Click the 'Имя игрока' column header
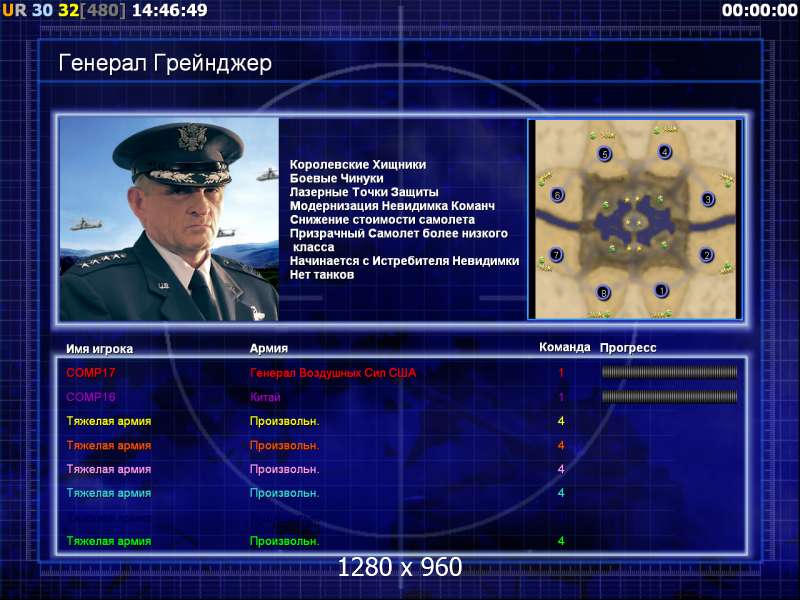This screenshot has width=800, height=600. click(x=99, y=349)
